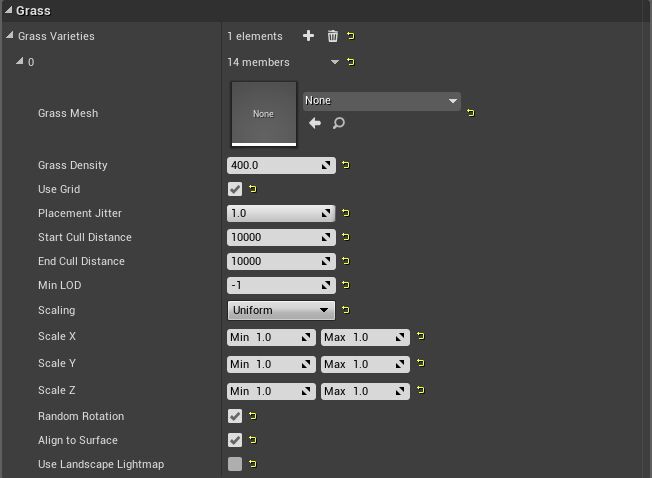The image size is (652, 478).
Task: Add a new Grass Varieties element
Action: coord(308,36)
